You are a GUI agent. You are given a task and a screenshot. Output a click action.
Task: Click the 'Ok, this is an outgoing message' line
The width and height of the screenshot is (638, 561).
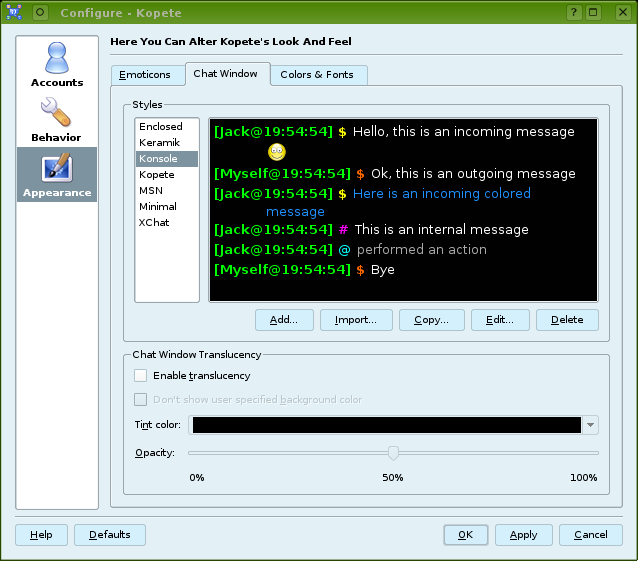pos(473,174)
